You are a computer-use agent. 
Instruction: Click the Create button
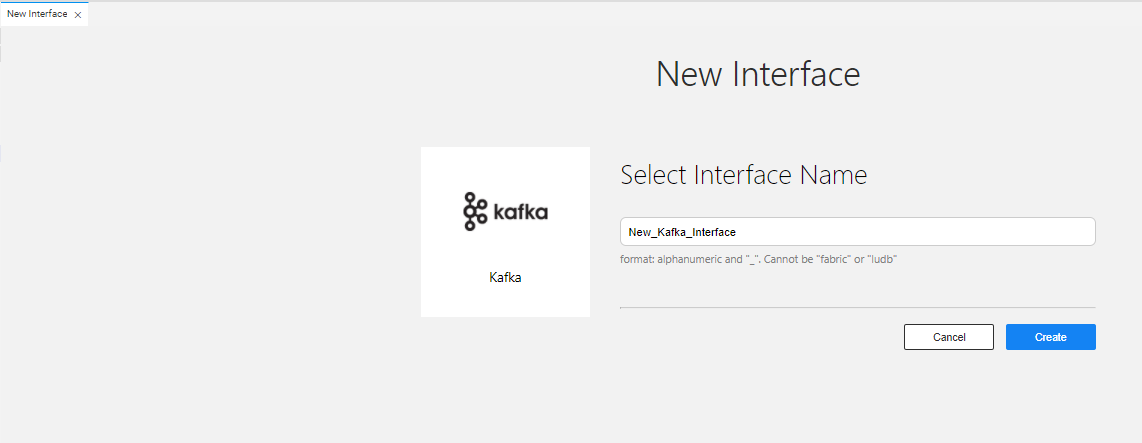tap(1050, 337)
